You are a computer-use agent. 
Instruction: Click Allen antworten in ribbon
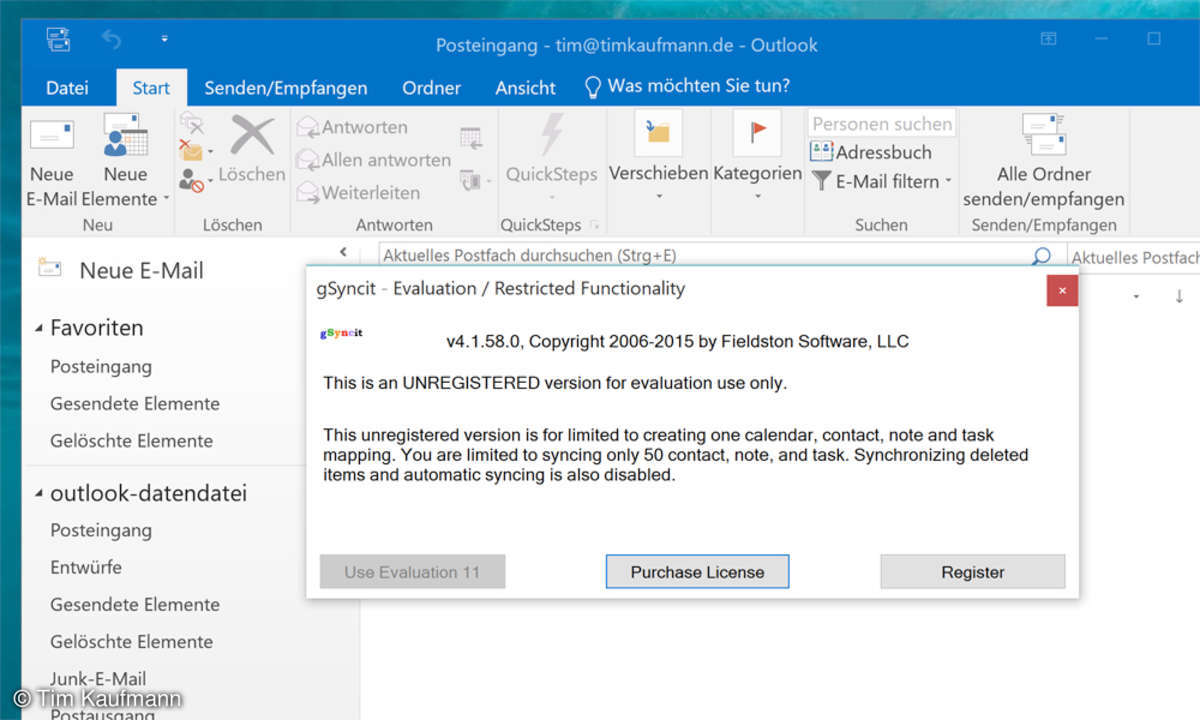pos(373,159)
